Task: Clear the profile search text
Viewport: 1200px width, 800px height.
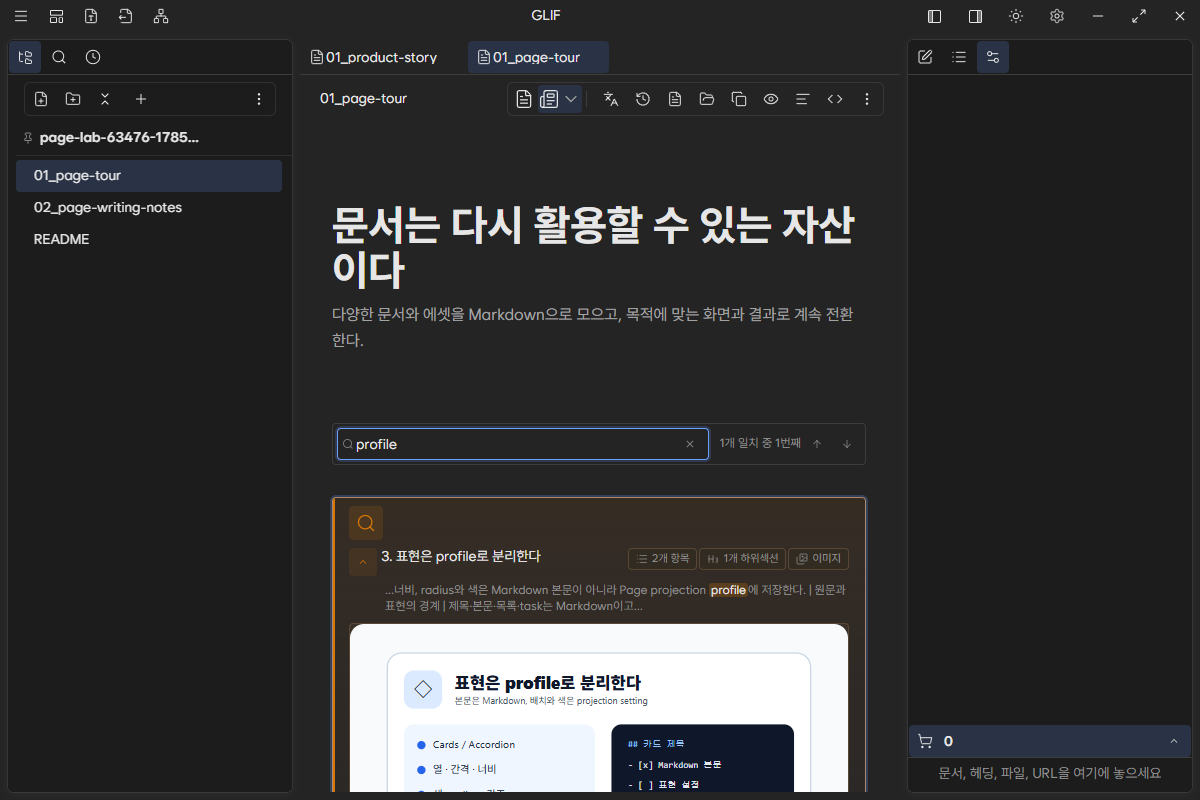Action: (x=689, y=444)
